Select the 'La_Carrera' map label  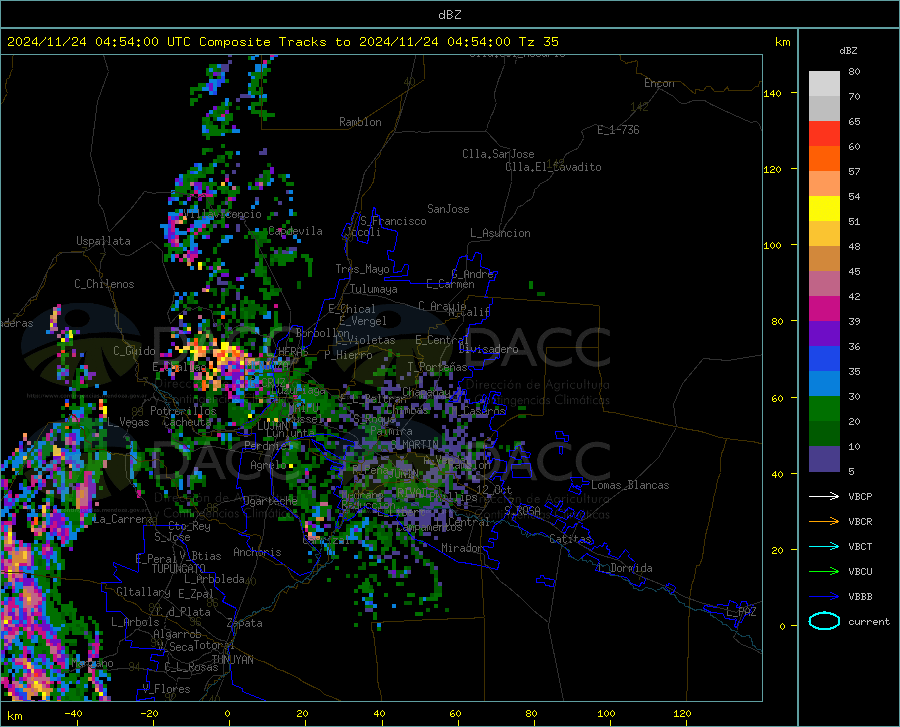coord(123,519)
